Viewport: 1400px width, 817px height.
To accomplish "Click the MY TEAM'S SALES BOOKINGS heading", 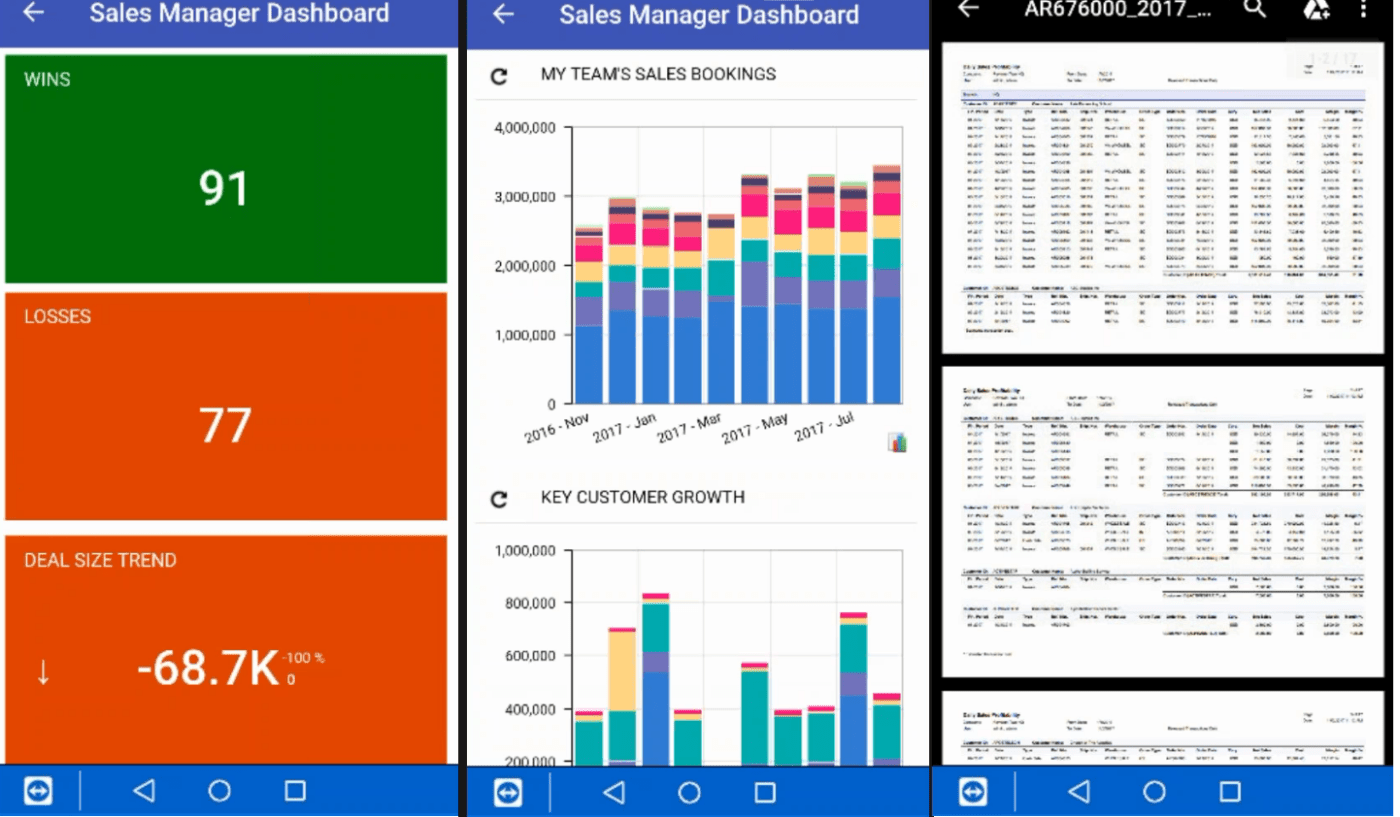I will pos(658,74).
